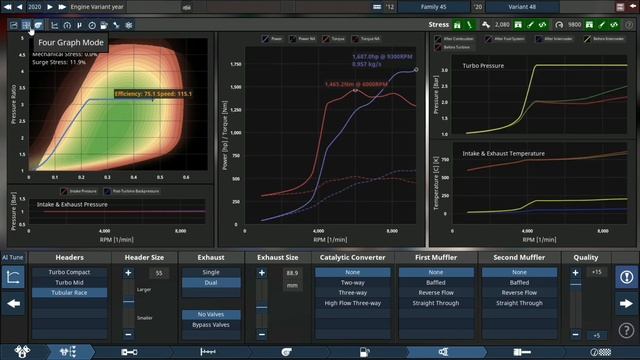The image size is (640, 360).
Task: Open turbo graph mode icon
Action: (x=38, y=25)
